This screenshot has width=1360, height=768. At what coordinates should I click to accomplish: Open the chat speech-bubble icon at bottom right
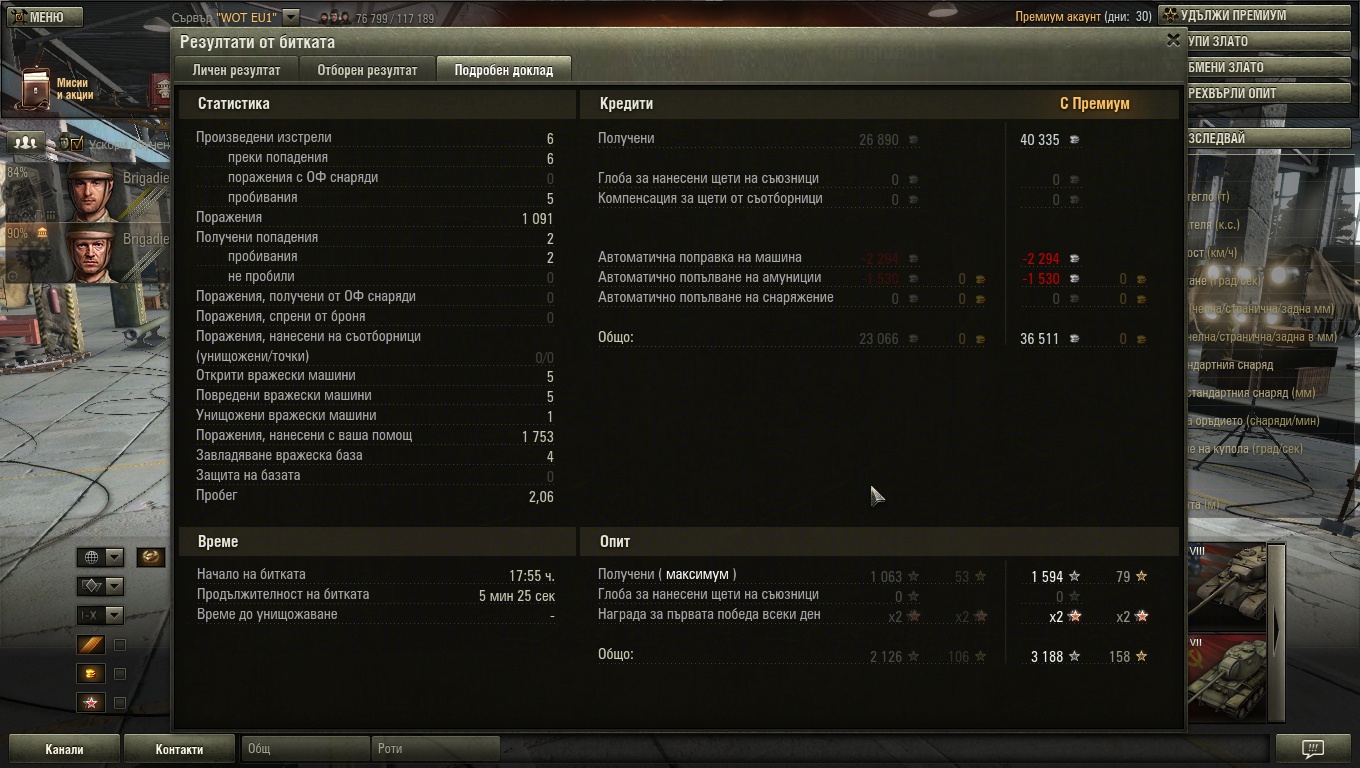[x=1313, y=749]
